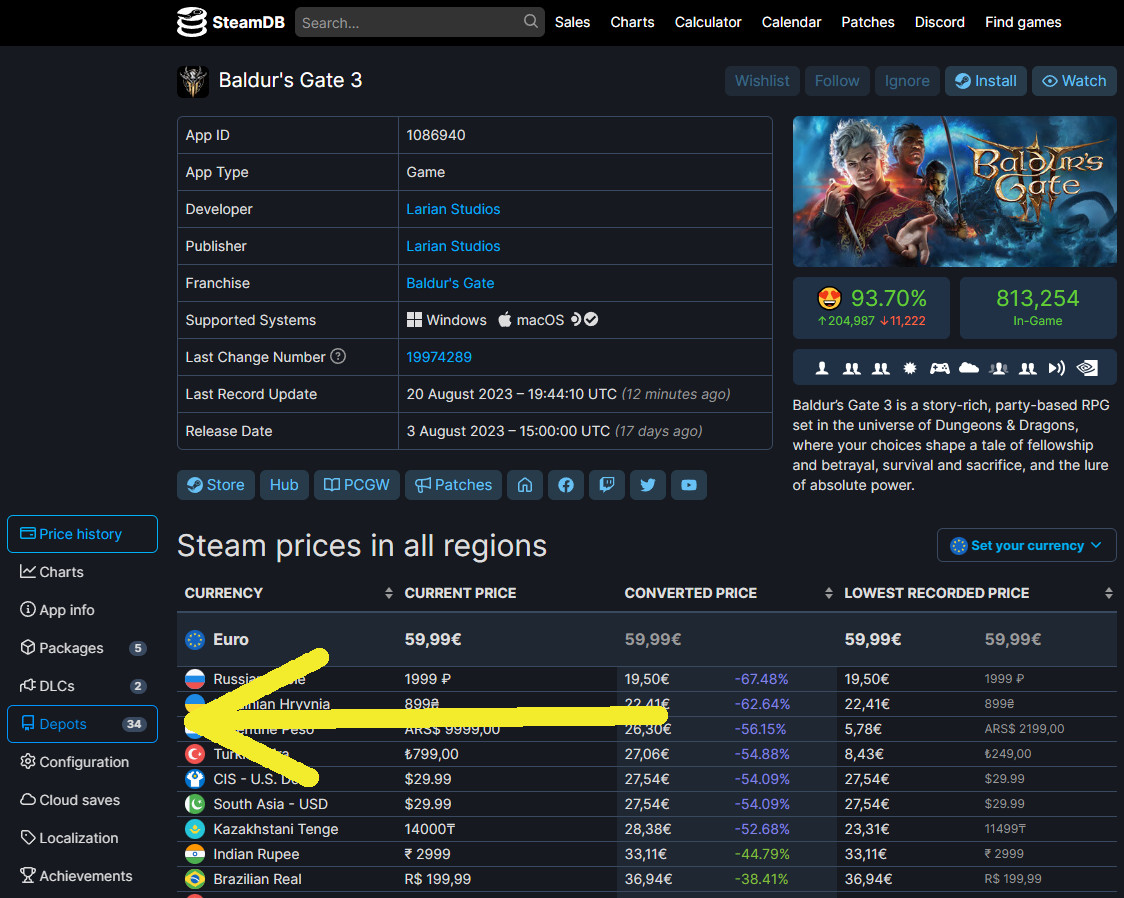Select the App info sidebar tab
The image size is (1124, 898).
click(82, 610)
